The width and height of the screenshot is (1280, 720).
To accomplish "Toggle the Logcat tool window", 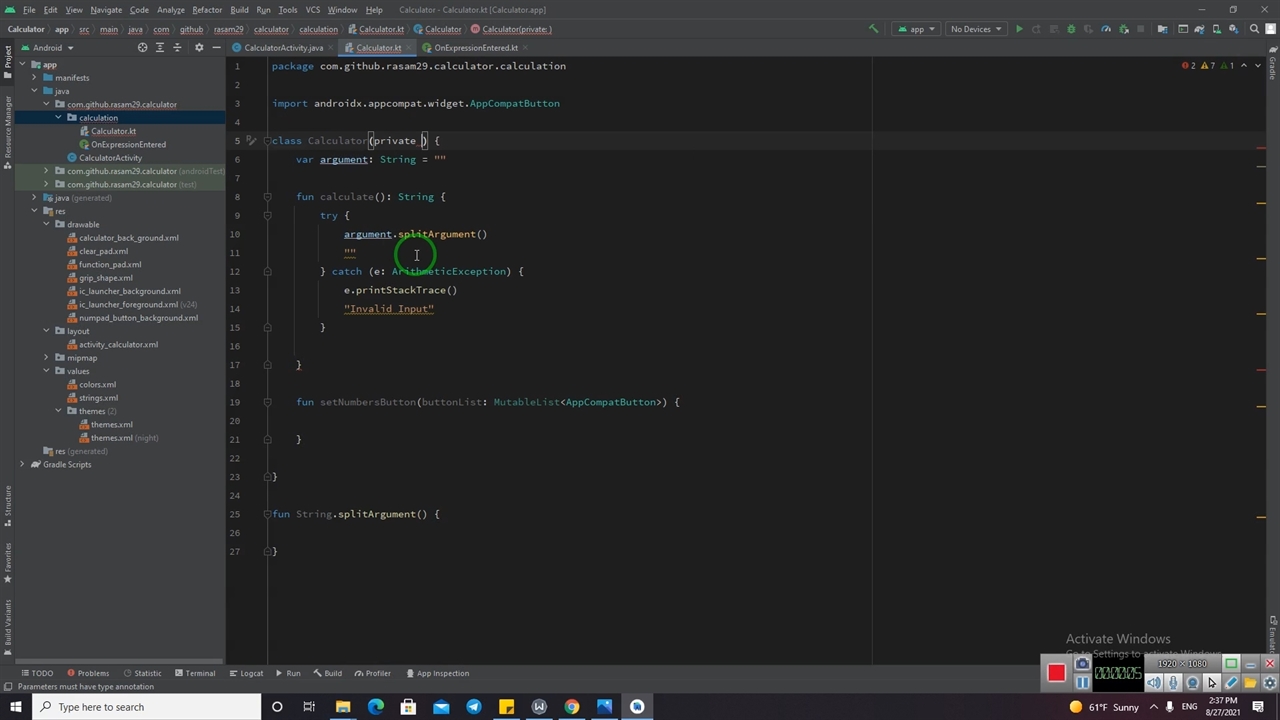I will 245,673.
